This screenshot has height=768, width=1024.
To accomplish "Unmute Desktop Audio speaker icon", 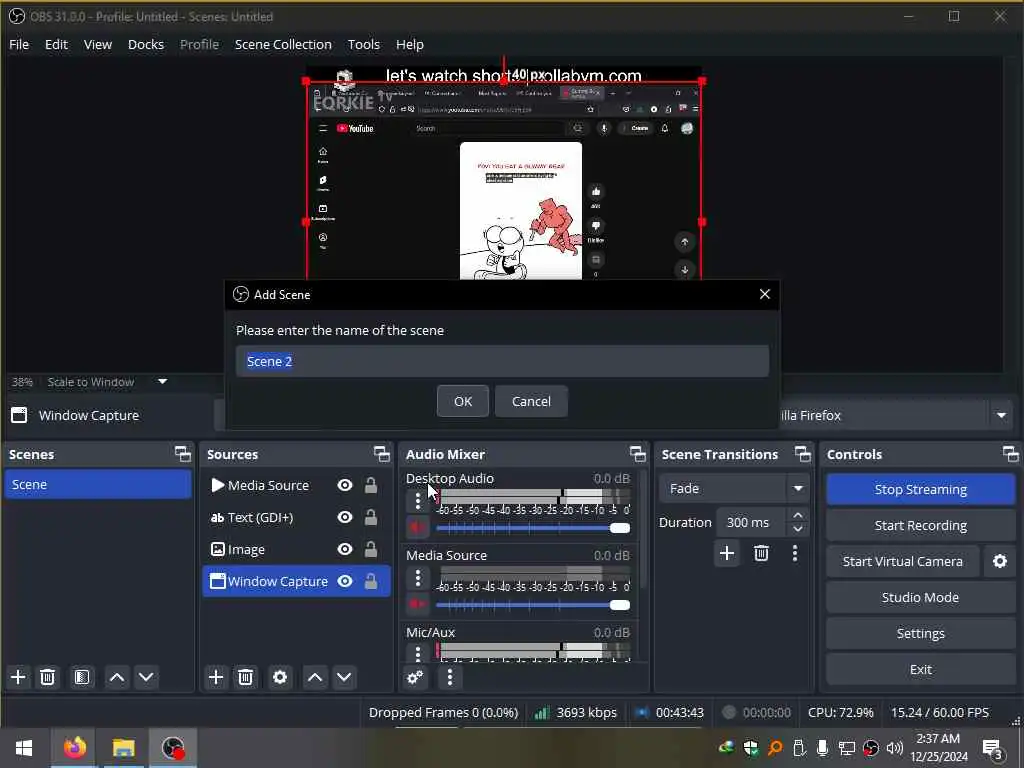I will pos(417,527).
